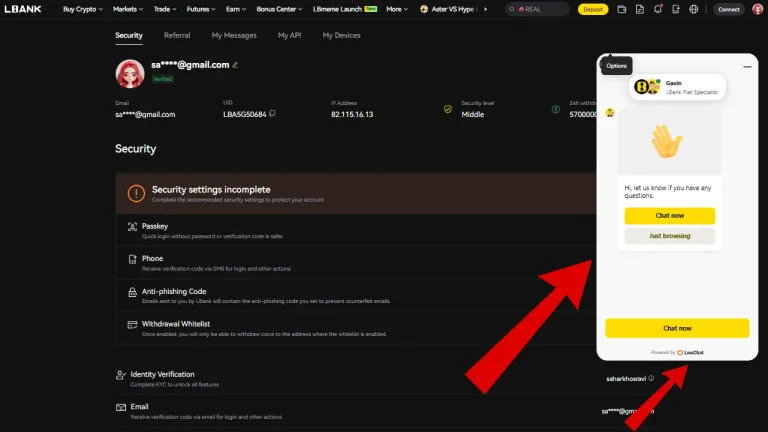This screenshot has height=432, width=768.
Task: Switch to the My API tab
Action: (x=289, y=35)
